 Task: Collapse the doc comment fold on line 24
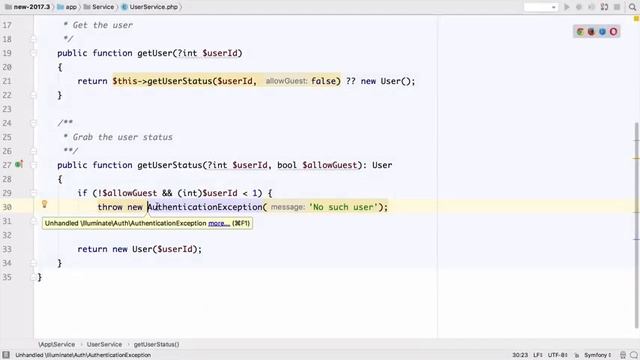click(x=33, y=123)
